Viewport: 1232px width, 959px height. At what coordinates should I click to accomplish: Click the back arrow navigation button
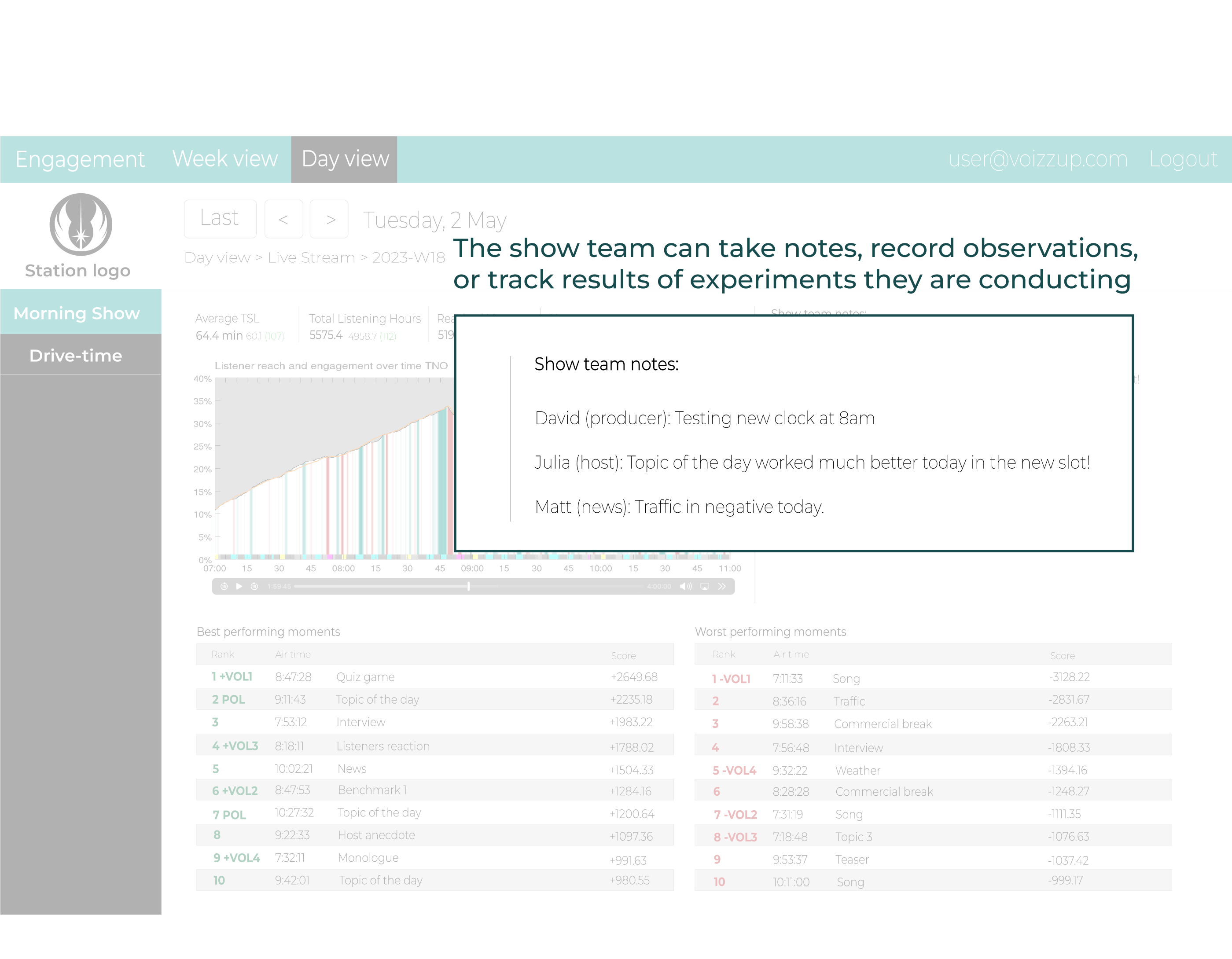click(284, 218)
